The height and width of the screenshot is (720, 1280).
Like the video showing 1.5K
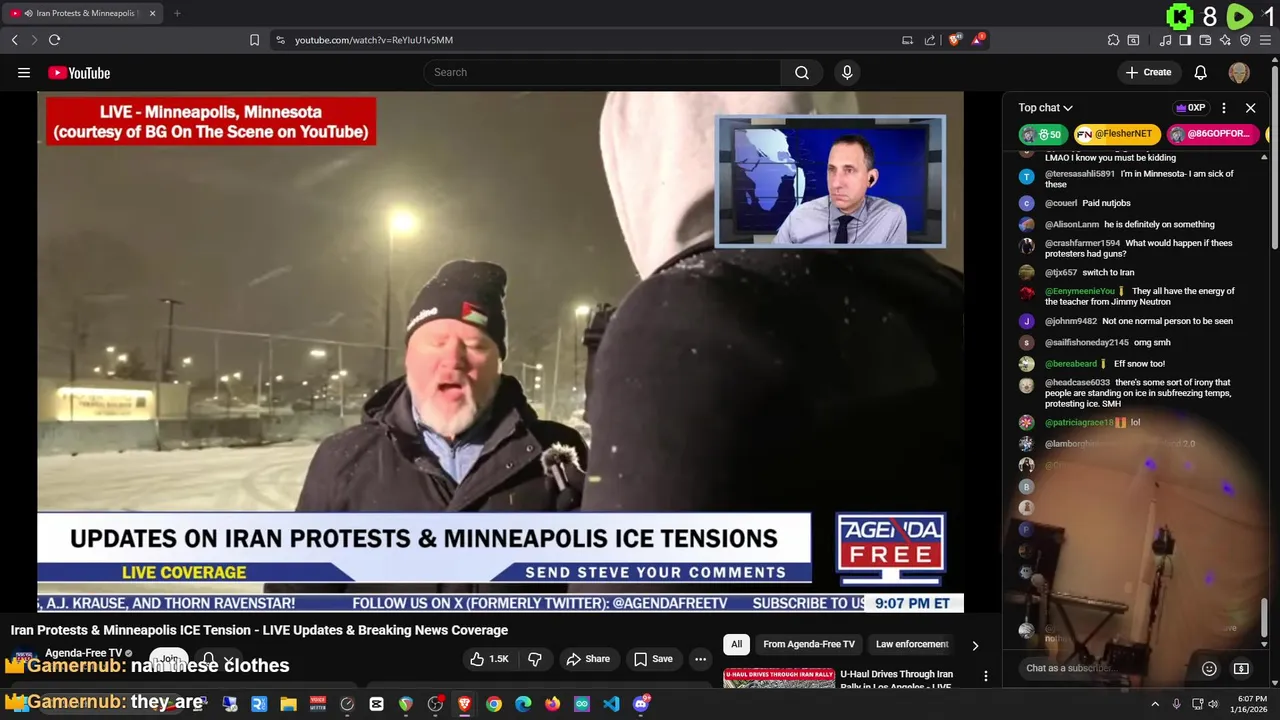point(490,659)
